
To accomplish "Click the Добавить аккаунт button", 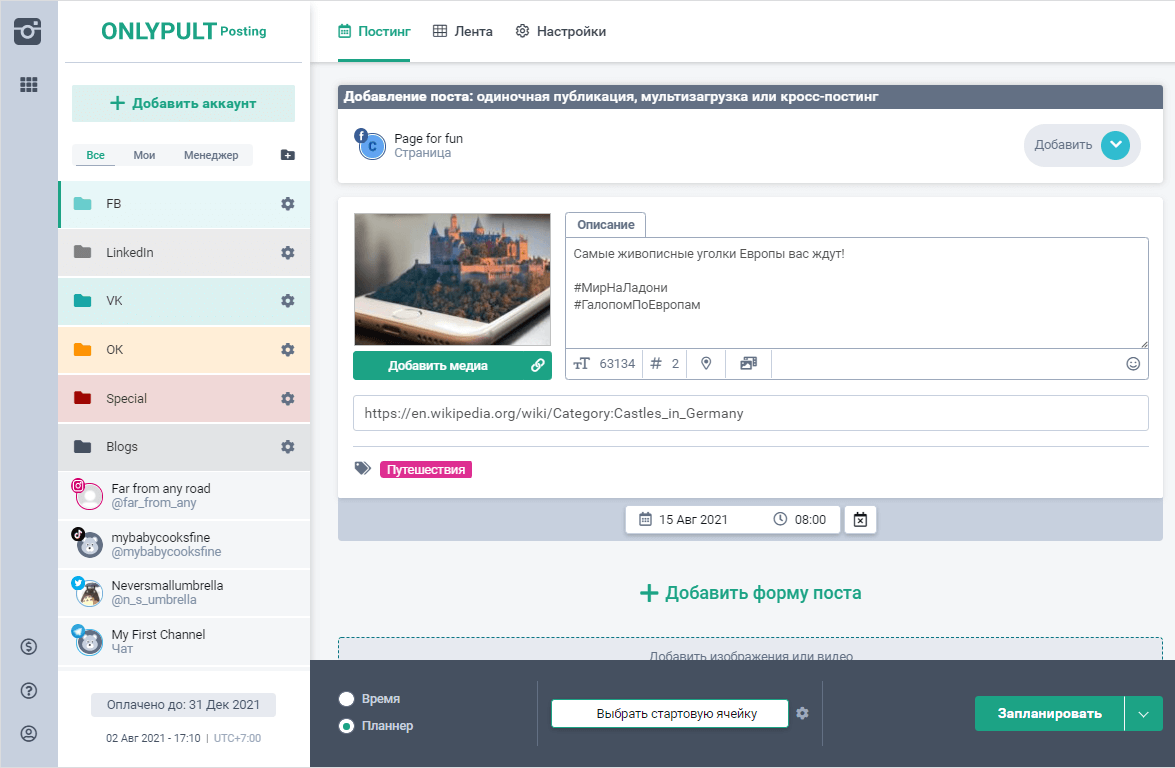I will tap(183, 103).
